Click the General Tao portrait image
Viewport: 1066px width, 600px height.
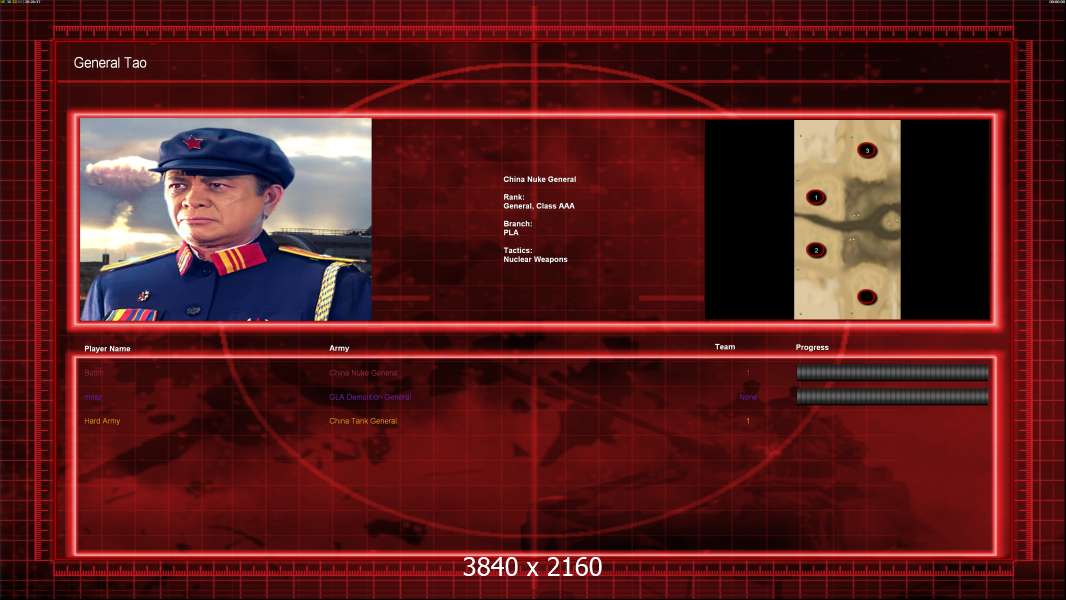[226, 219]
